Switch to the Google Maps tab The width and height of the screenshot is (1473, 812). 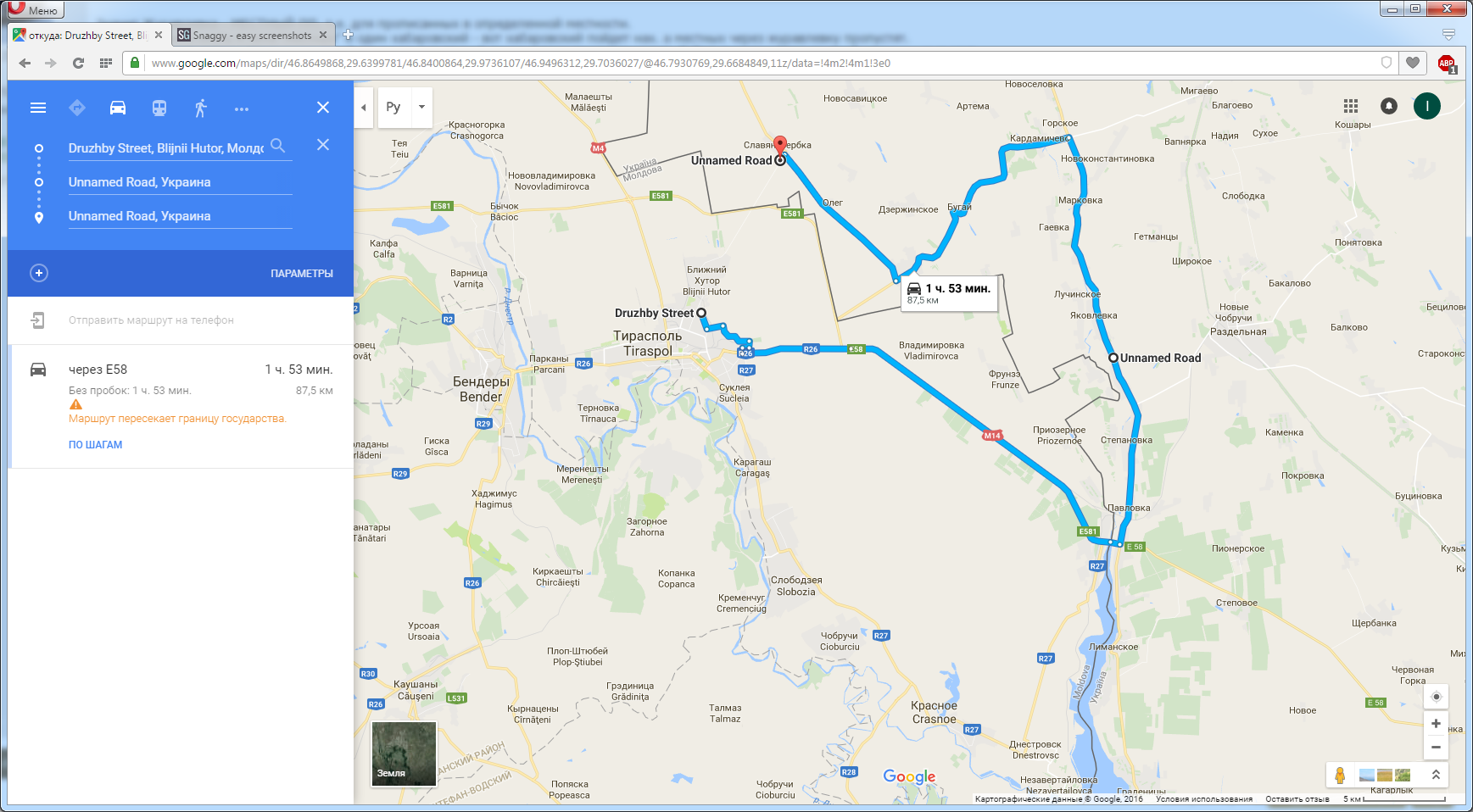(x=89, y=36)
